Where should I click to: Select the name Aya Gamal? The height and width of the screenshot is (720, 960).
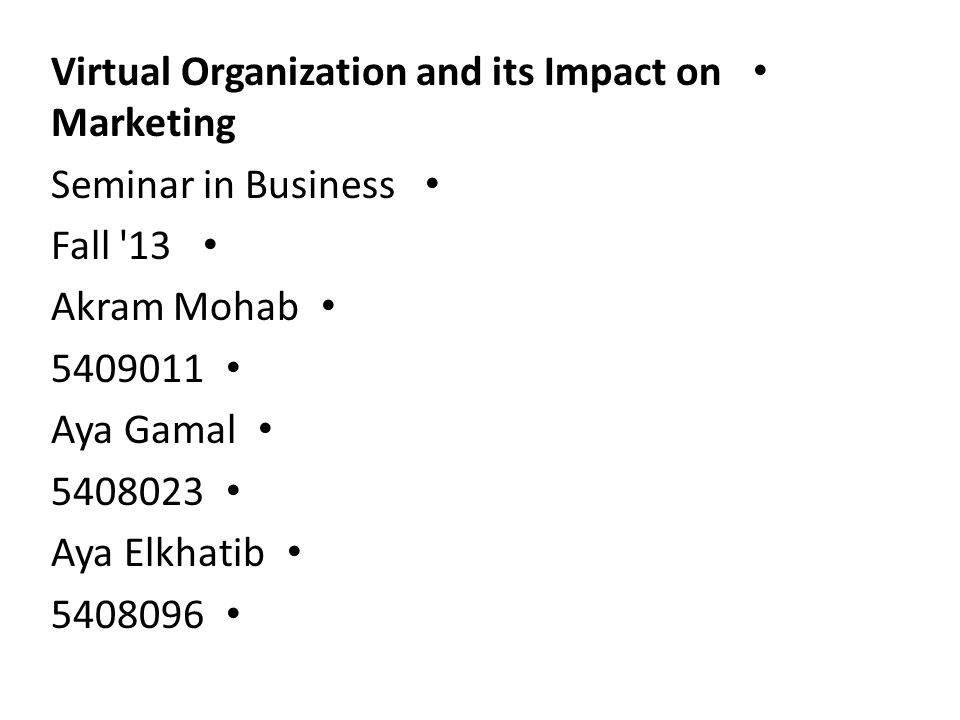[143, 431]
